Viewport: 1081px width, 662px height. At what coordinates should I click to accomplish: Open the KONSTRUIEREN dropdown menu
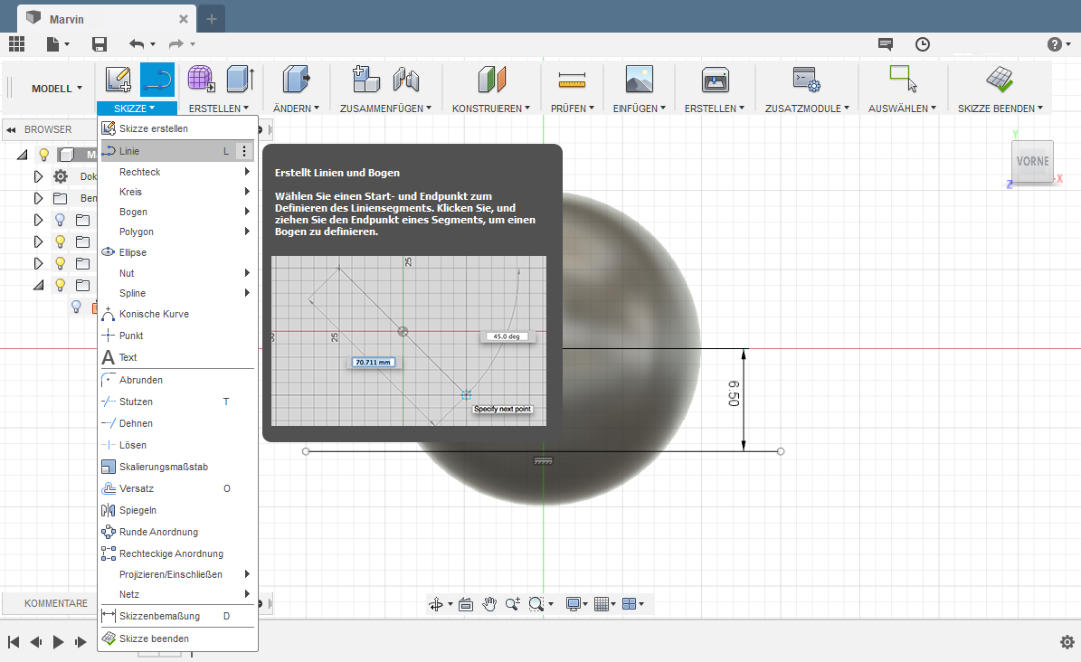click(x=491, y=108)
